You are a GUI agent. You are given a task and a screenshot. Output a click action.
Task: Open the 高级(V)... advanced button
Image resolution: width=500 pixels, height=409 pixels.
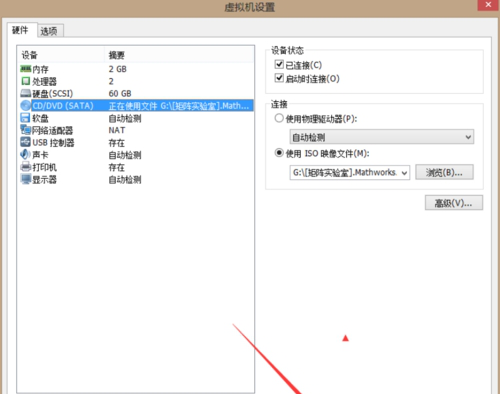[454, 203]
